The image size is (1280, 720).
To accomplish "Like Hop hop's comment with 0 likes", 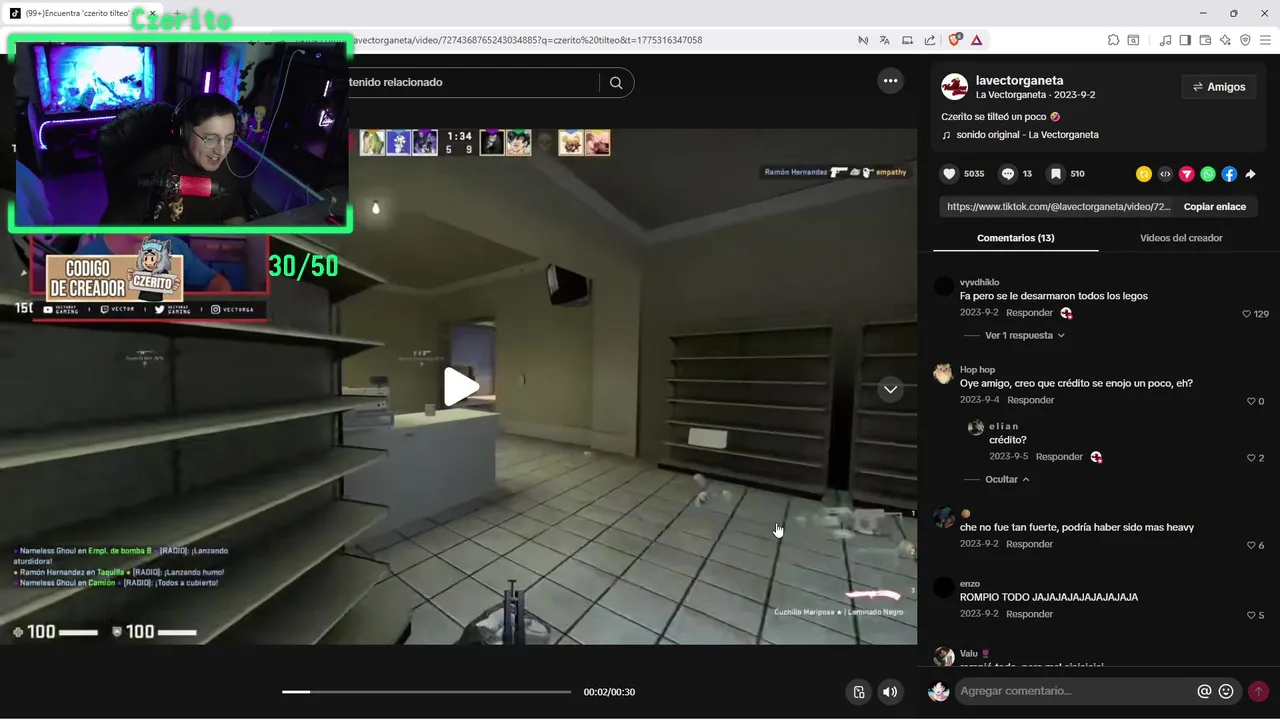I will pyautogui.click(x=1251, y=401).
